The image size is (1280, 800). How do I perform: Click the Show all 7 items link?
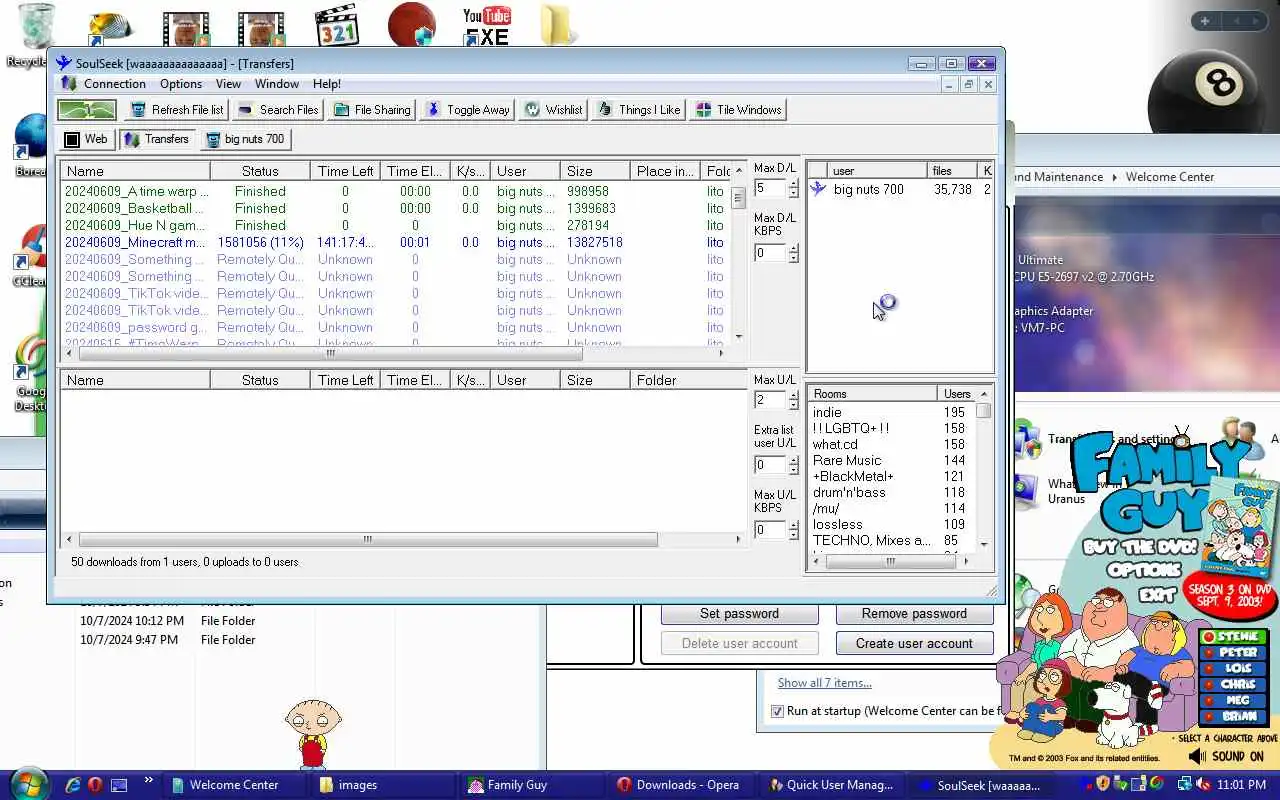(825, 683)
